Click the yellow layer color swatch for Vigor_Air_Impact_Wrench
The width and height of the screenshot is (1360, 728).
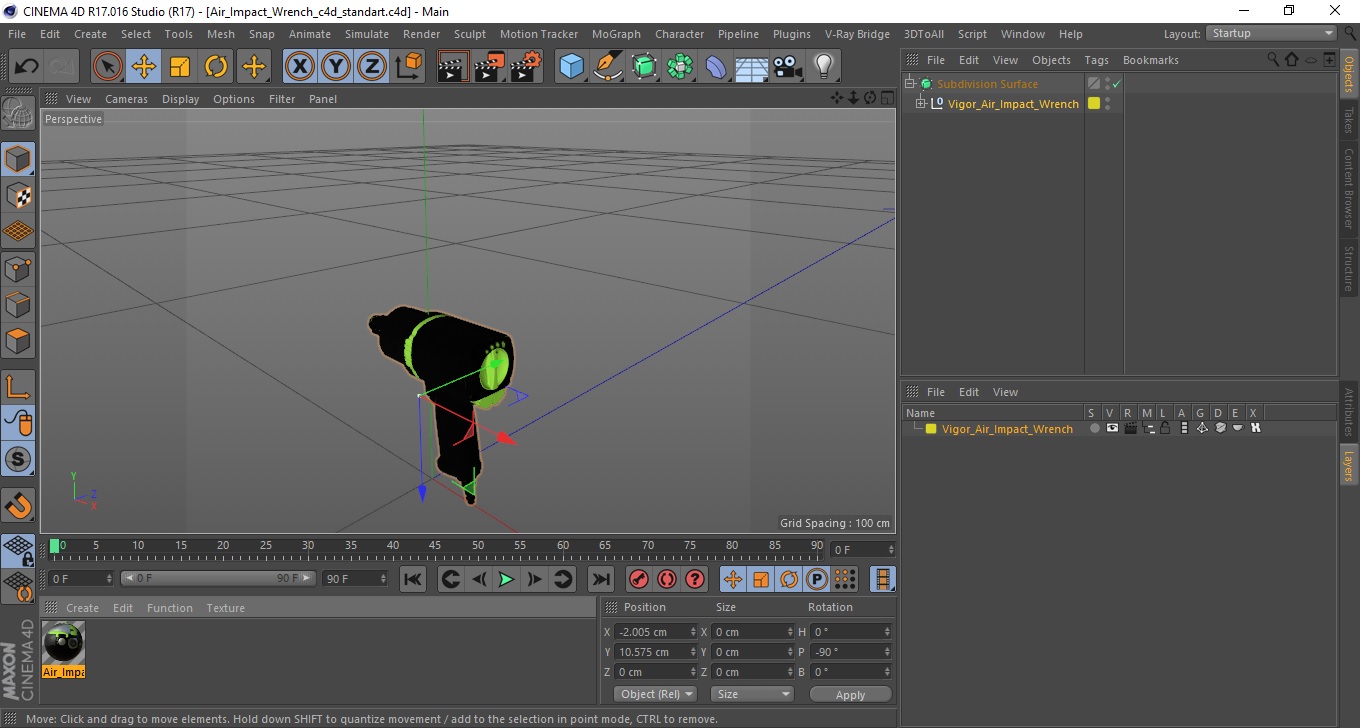(x=1094, y=103)
